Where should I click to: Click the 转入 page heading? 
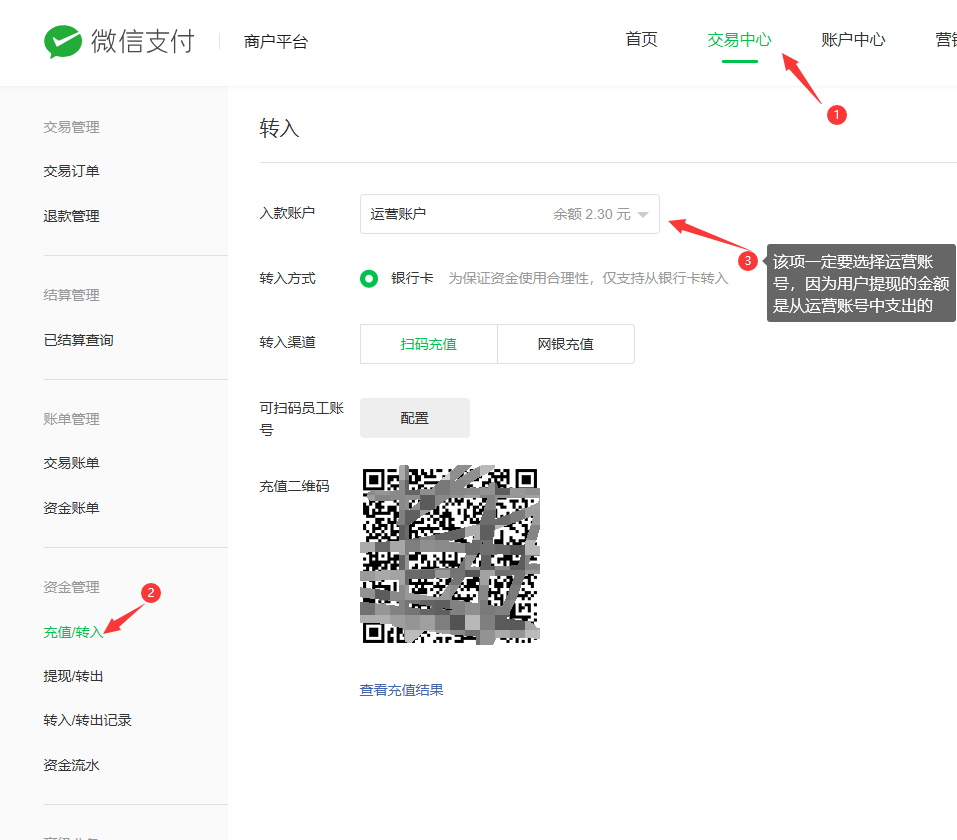[280, 128]
